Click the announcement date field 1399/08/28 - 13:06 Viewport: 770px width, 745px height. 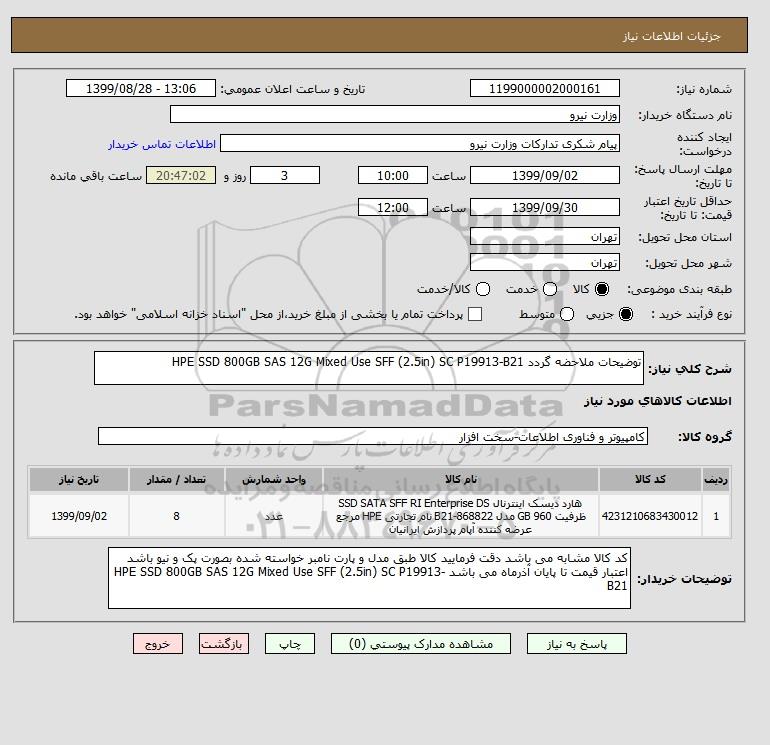pyautogui.click(x=141, y=88)
